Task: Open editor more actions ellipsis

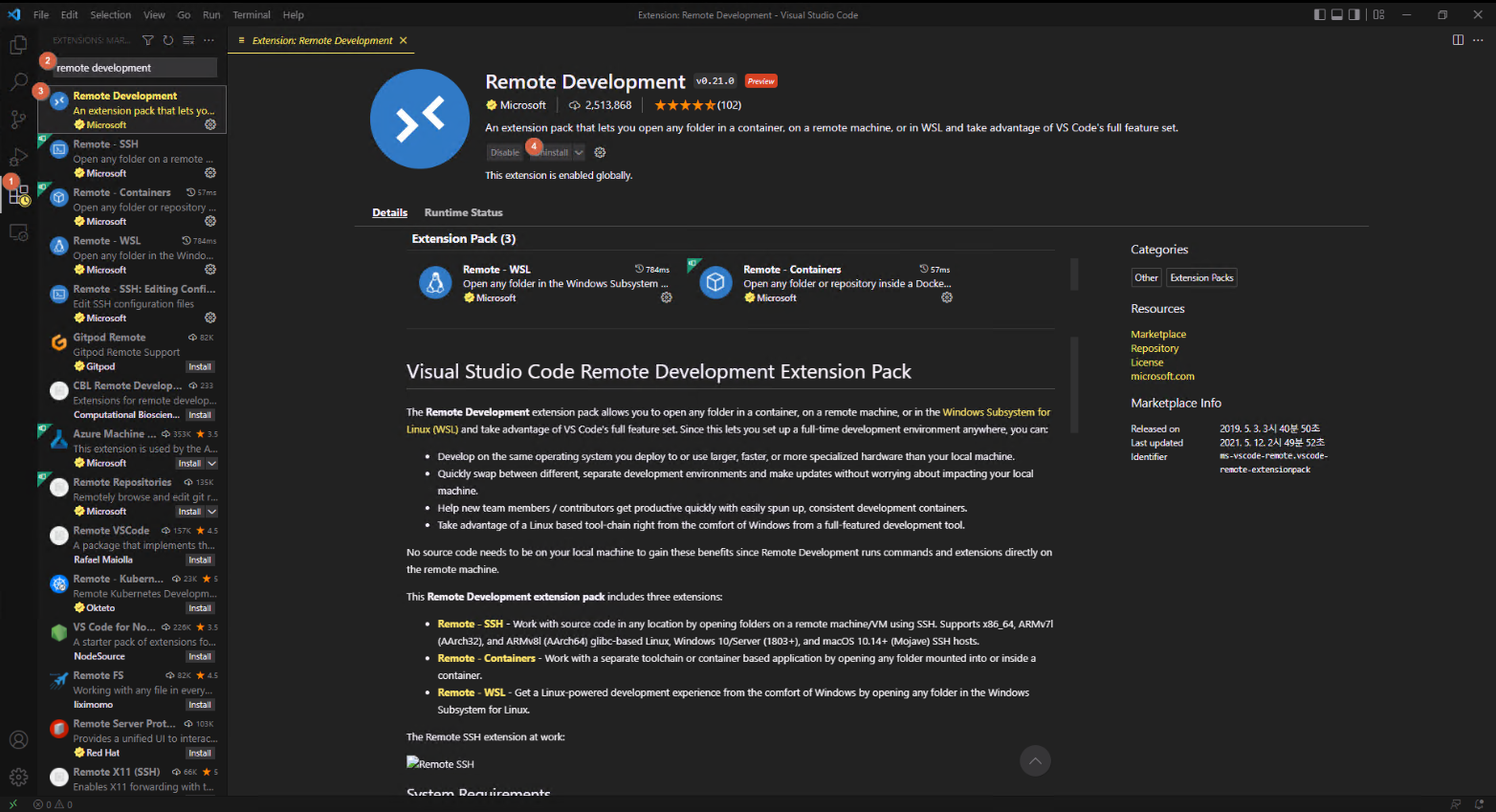Action: [x=1478, y=40]
